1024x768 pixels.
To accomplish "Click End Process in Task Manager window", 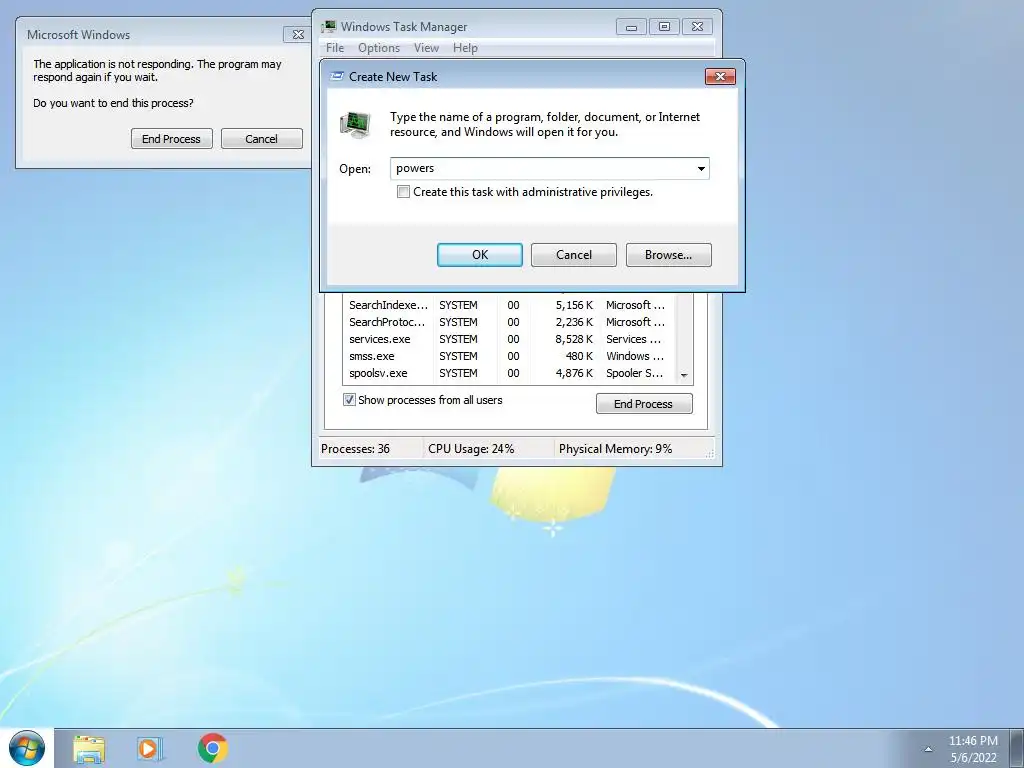I will pos(644,404).
